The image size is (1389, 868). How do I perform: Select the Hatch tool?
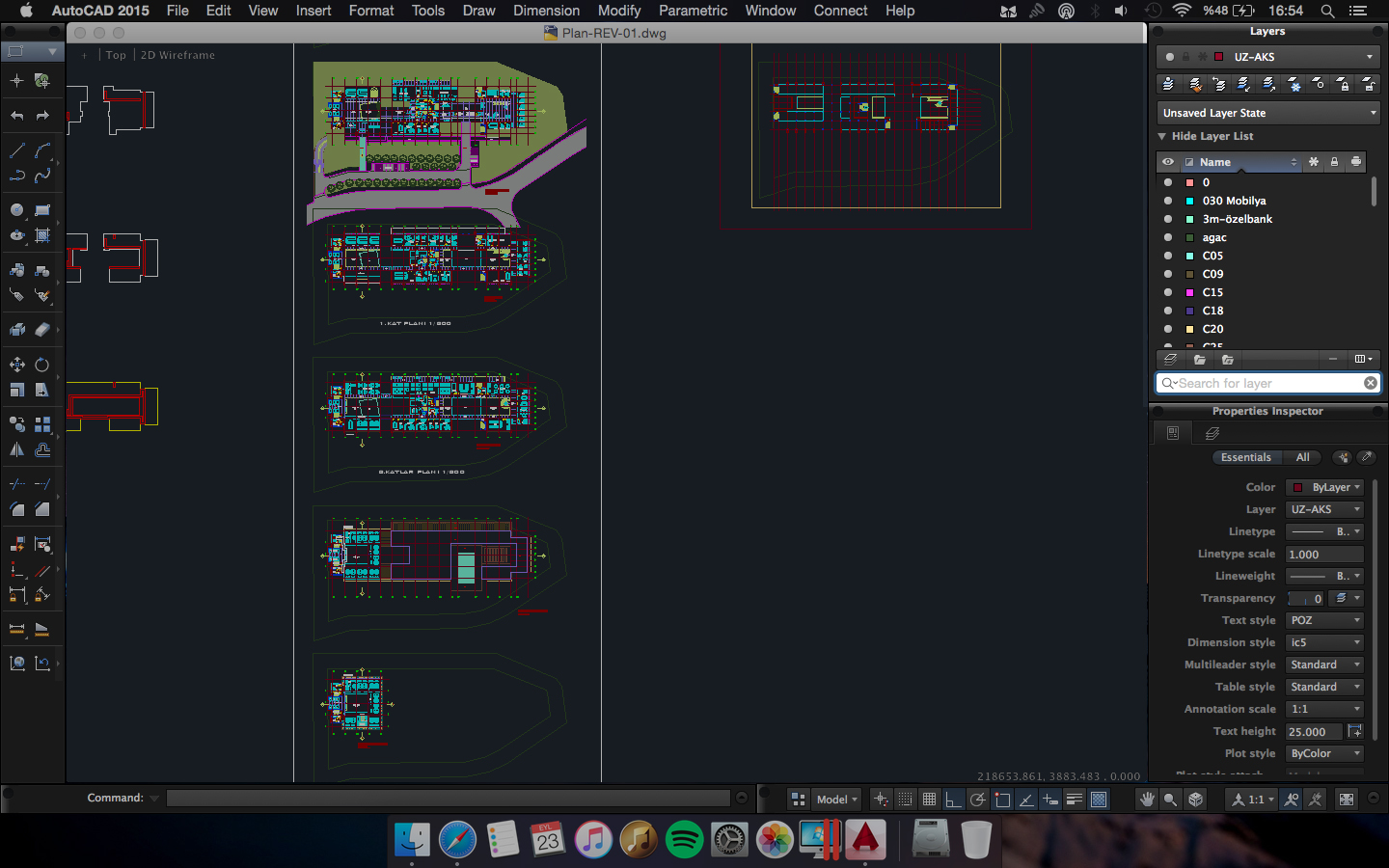[x=42, y=235]
